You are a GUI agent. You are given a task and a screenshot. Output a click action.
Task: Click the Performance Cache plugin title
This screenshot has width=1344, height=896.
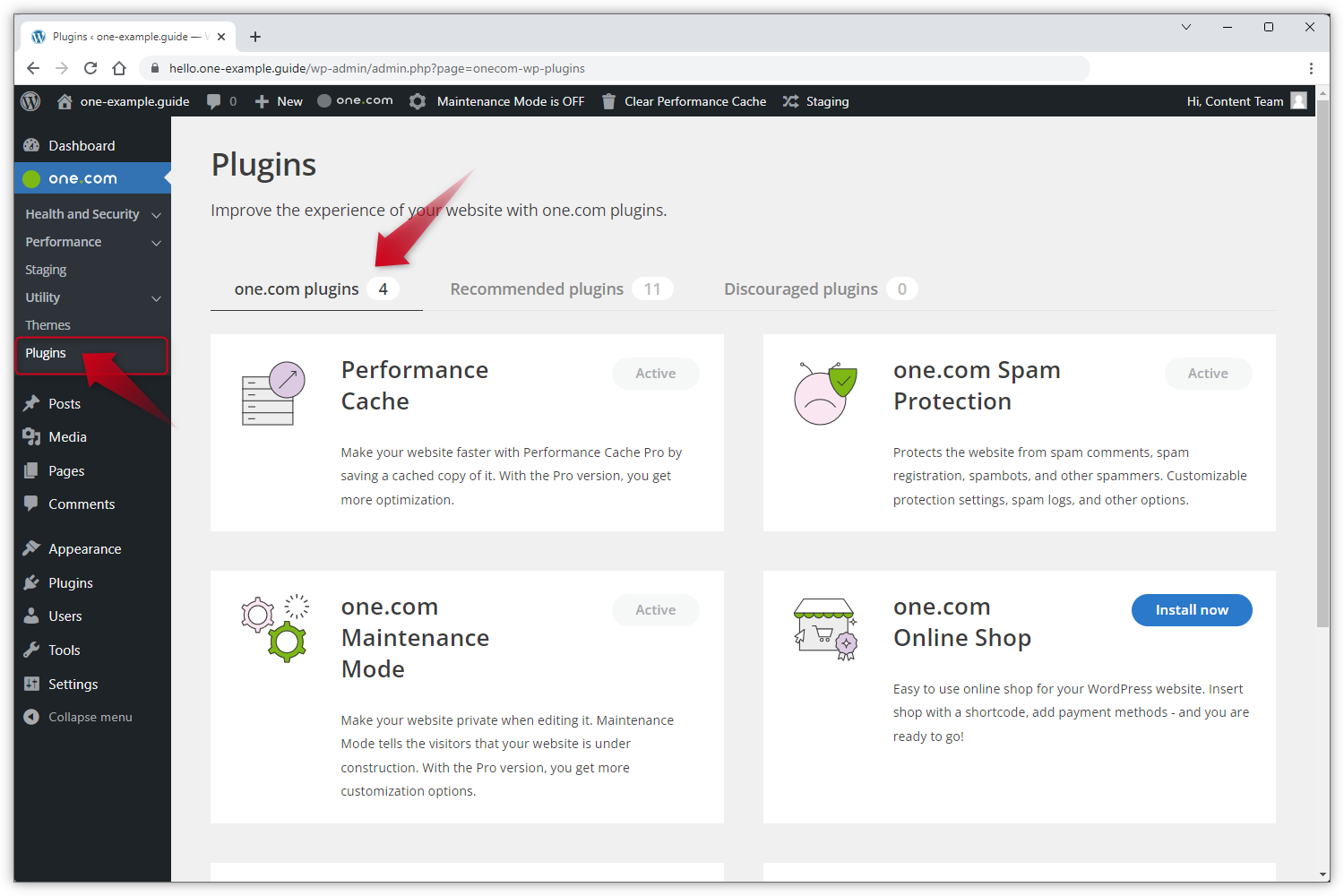pyautogui.click(x=415, y=385)
